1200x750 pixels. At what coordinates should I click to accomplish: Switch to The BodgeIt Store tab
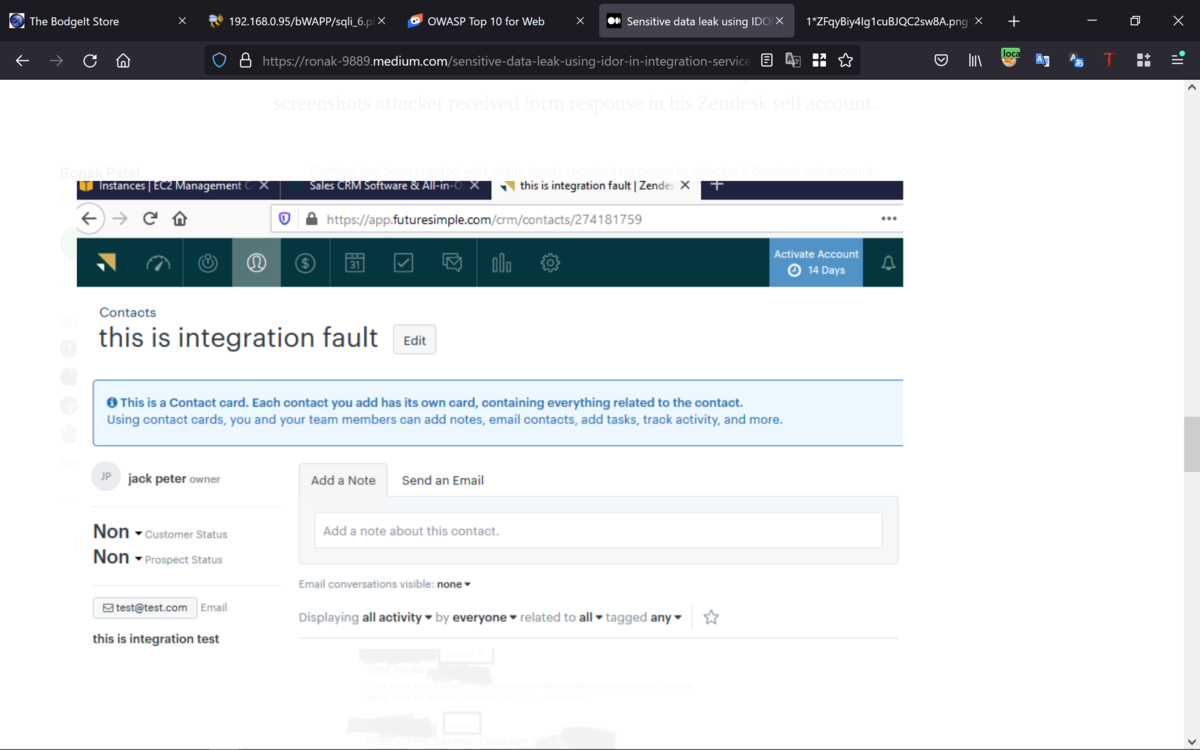pyautogui.click(x=98, y=21)
